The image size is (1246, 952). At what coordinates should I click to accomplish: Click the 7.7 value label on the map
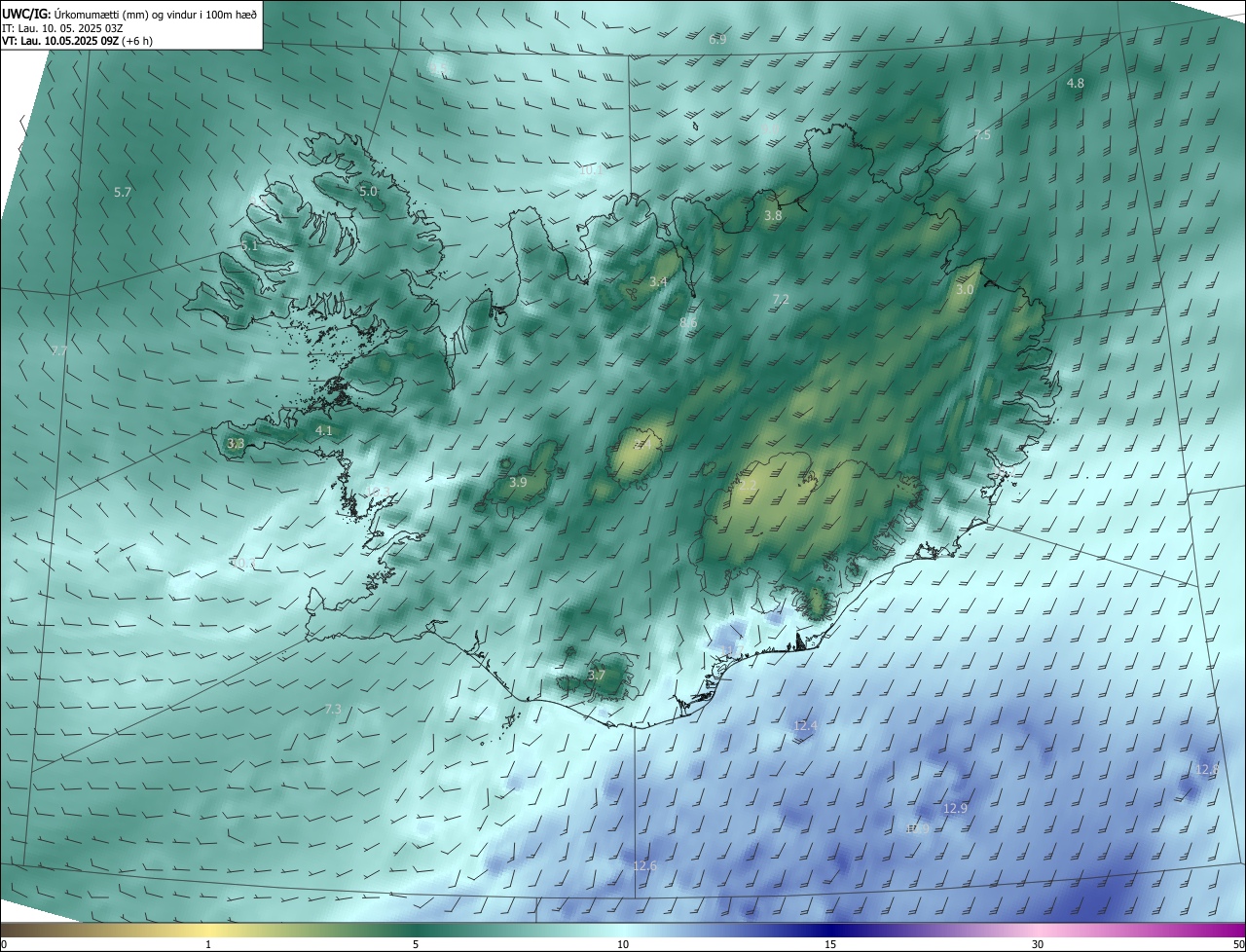[60, 351]
